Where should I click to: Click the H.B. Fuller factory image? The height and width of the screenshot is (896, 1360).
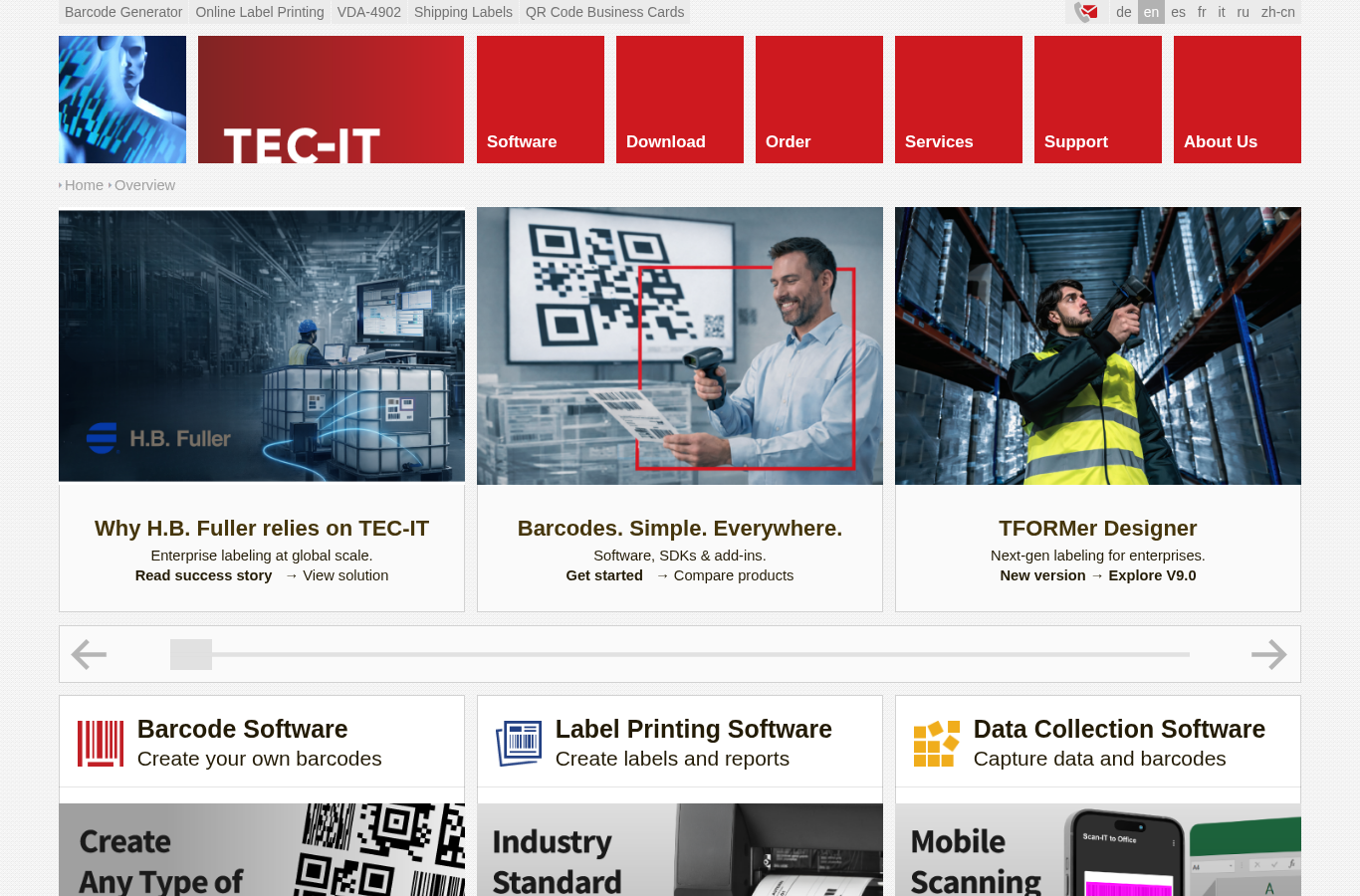pyautogui.click(x=262, y=345)
